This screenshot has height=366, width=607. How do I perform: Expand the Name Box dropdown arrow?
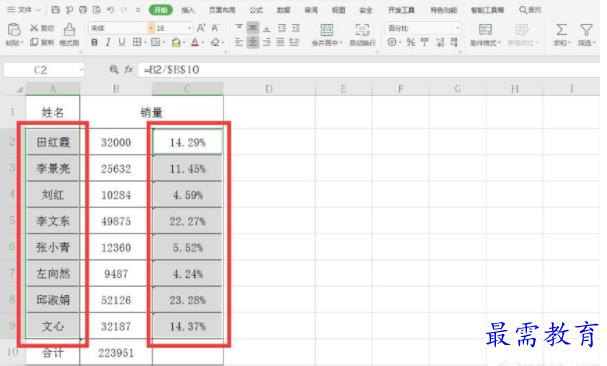(81, 70)
